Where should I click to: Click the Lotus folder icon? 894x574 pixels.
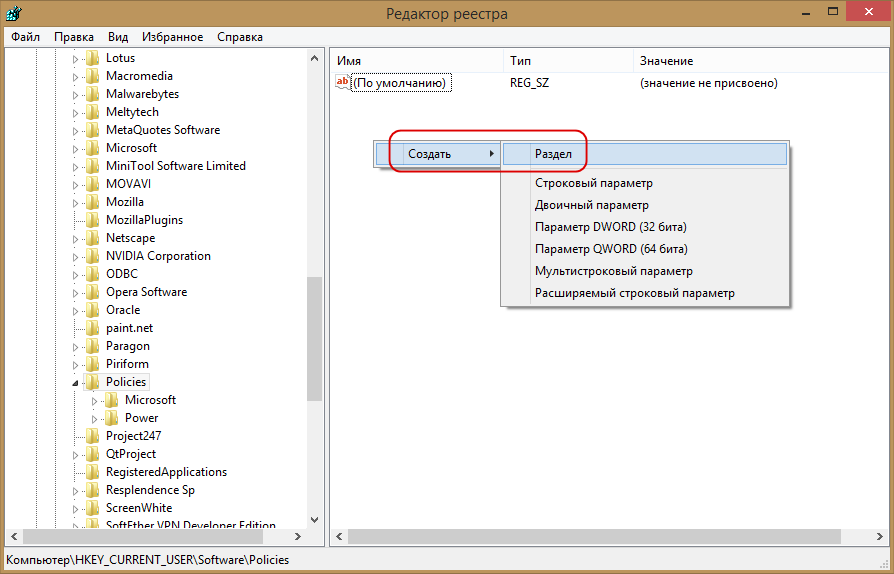coord(92,58)
